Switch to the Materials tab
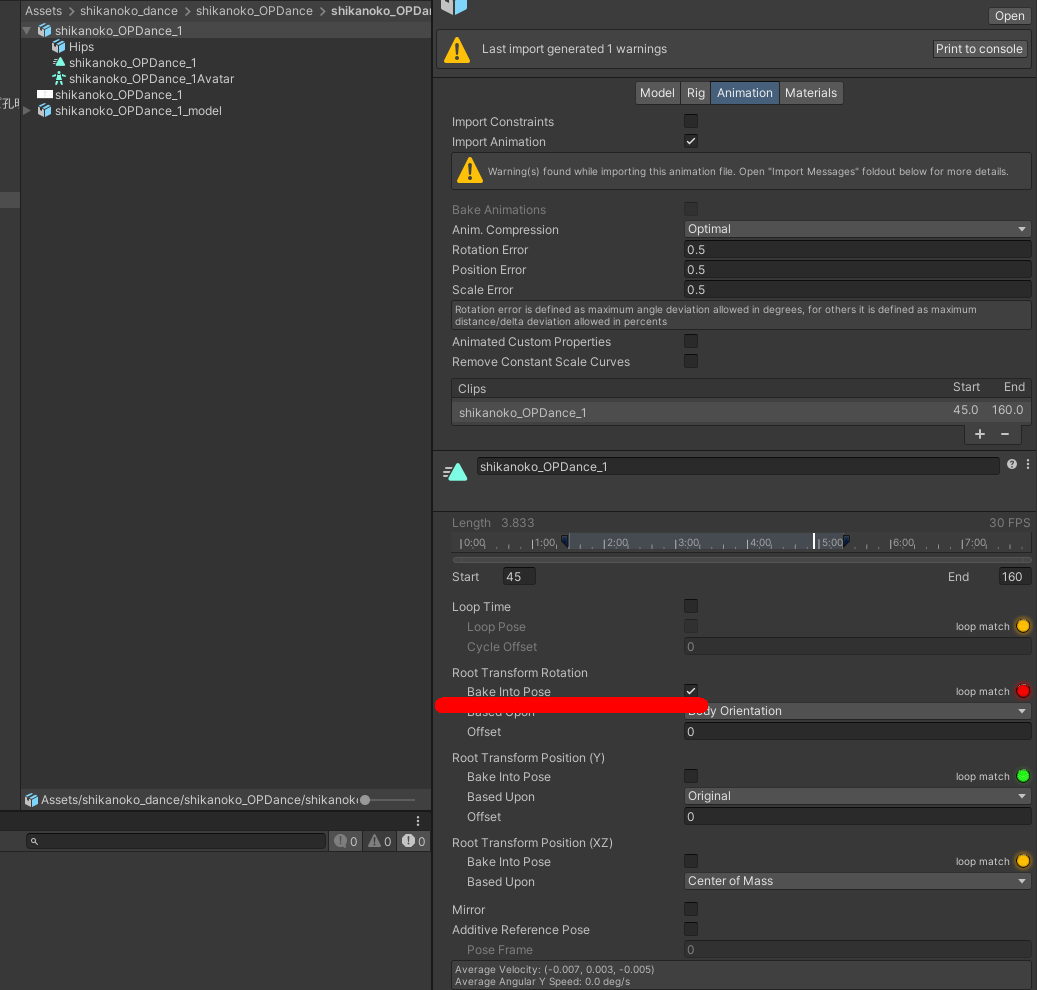1037x990 pixels. tap(811, 93)
